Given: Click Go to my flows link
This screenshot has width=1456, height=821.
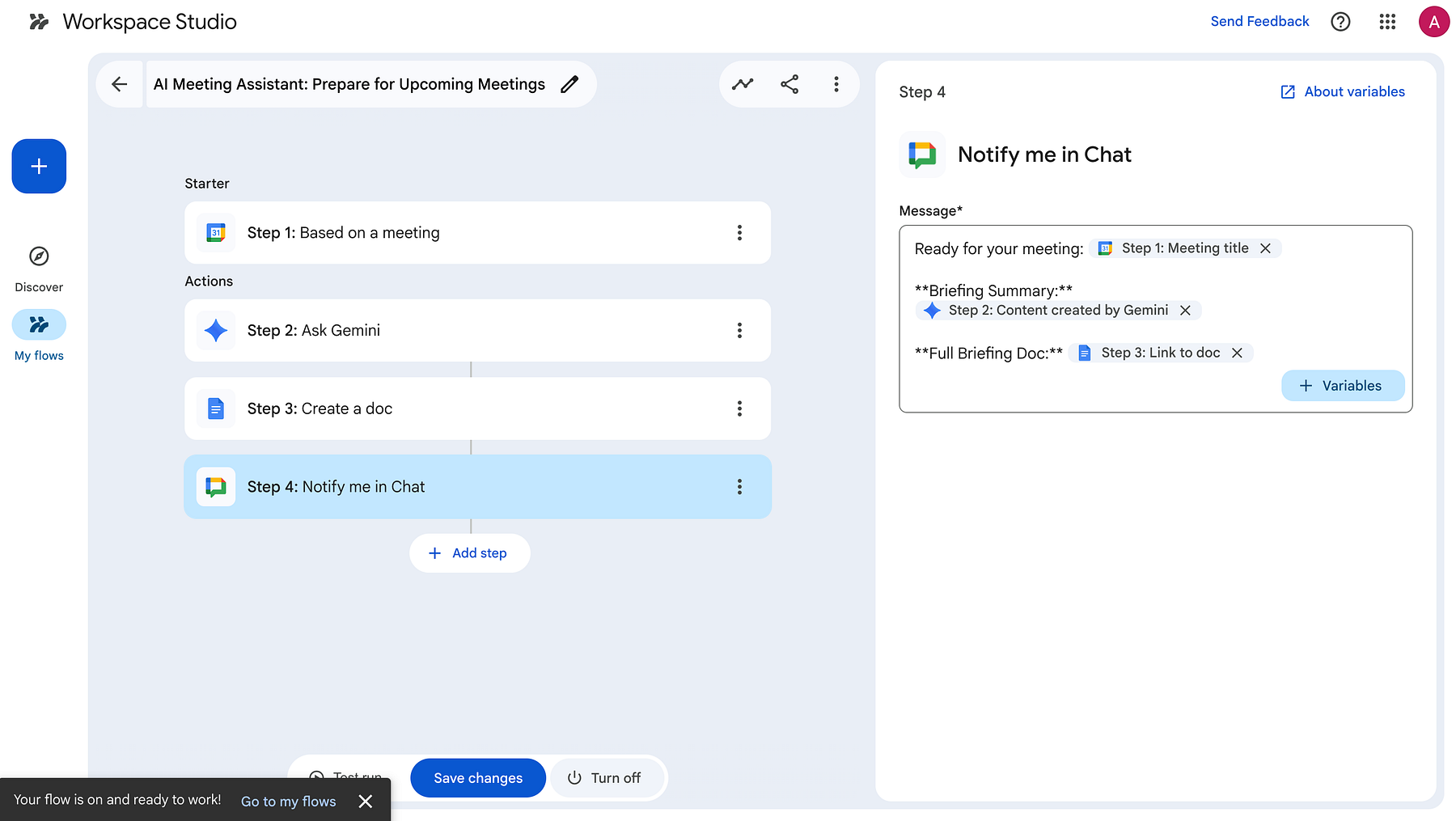Looking at the screenshot, I should pyautogui.click(x=288, y=801).
